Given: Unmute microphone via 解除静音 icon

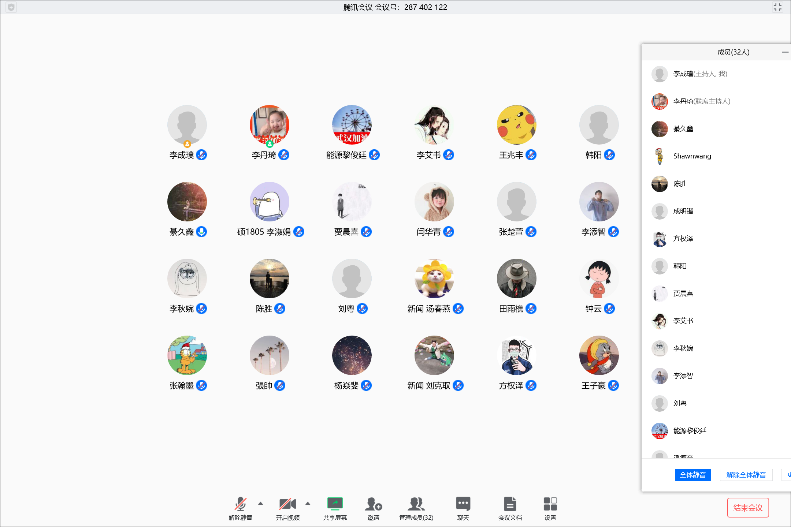Looking at the screenshot, I should [240, 504].
